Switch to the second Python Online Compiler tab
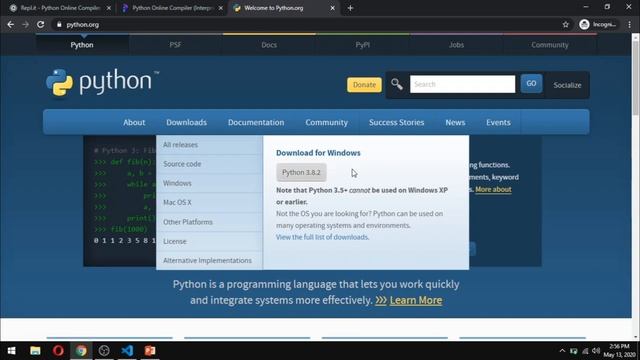The width and height of the screenshot is (640, 360). pos(172,8)
